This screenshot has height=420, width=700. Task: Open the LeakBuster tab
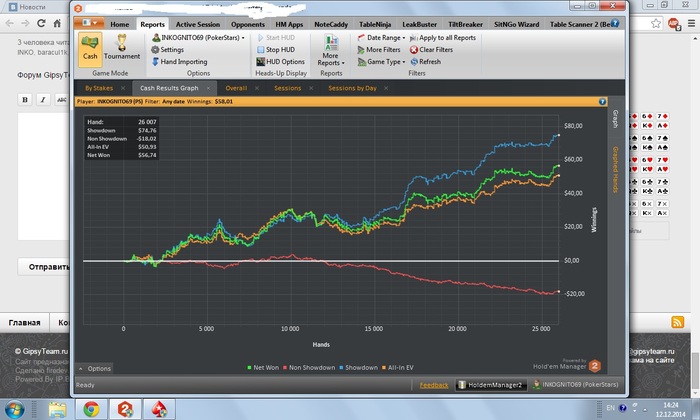420,25
